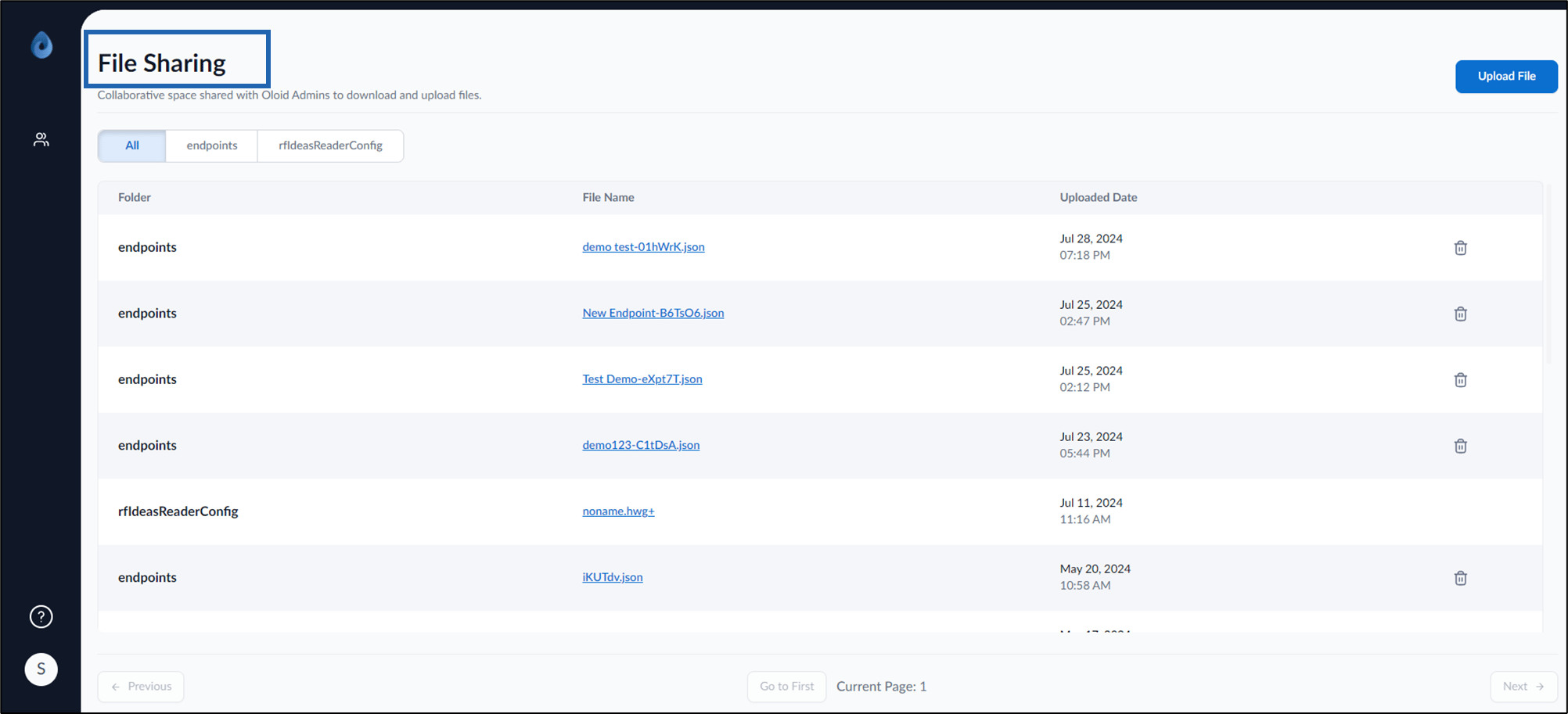Click the Jul 23, 2024 upload date
The width and height of the screenshot is (1568, 714).
tap(1091, 436)
